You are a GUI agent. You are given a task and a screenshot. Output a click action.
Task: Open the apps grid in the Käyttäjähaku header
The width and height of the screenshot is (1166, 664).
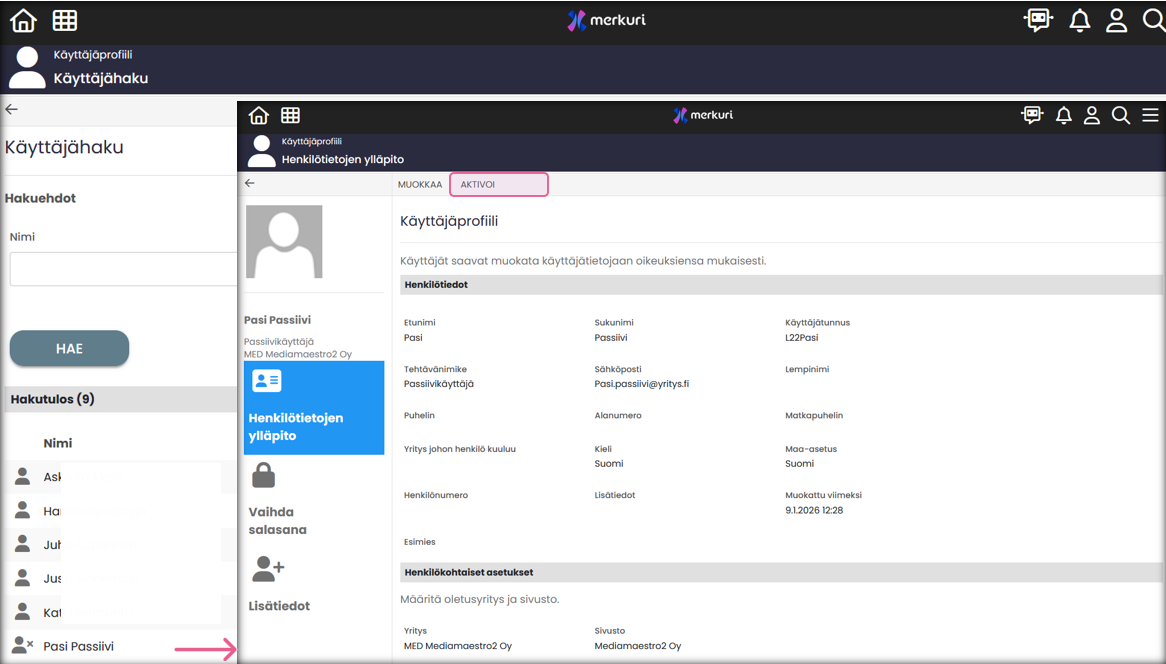tap(65, 21)
